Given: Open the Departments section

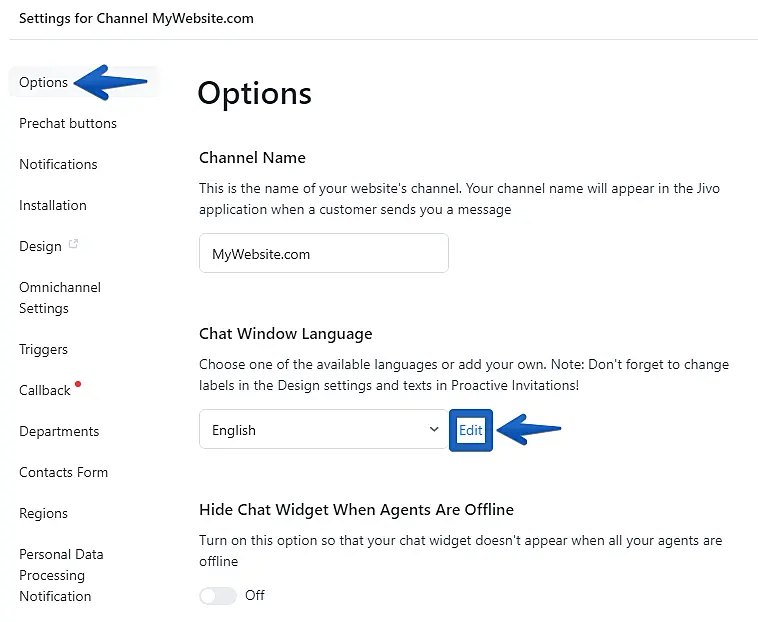Looking at the screenshot, I should [59, 431].
